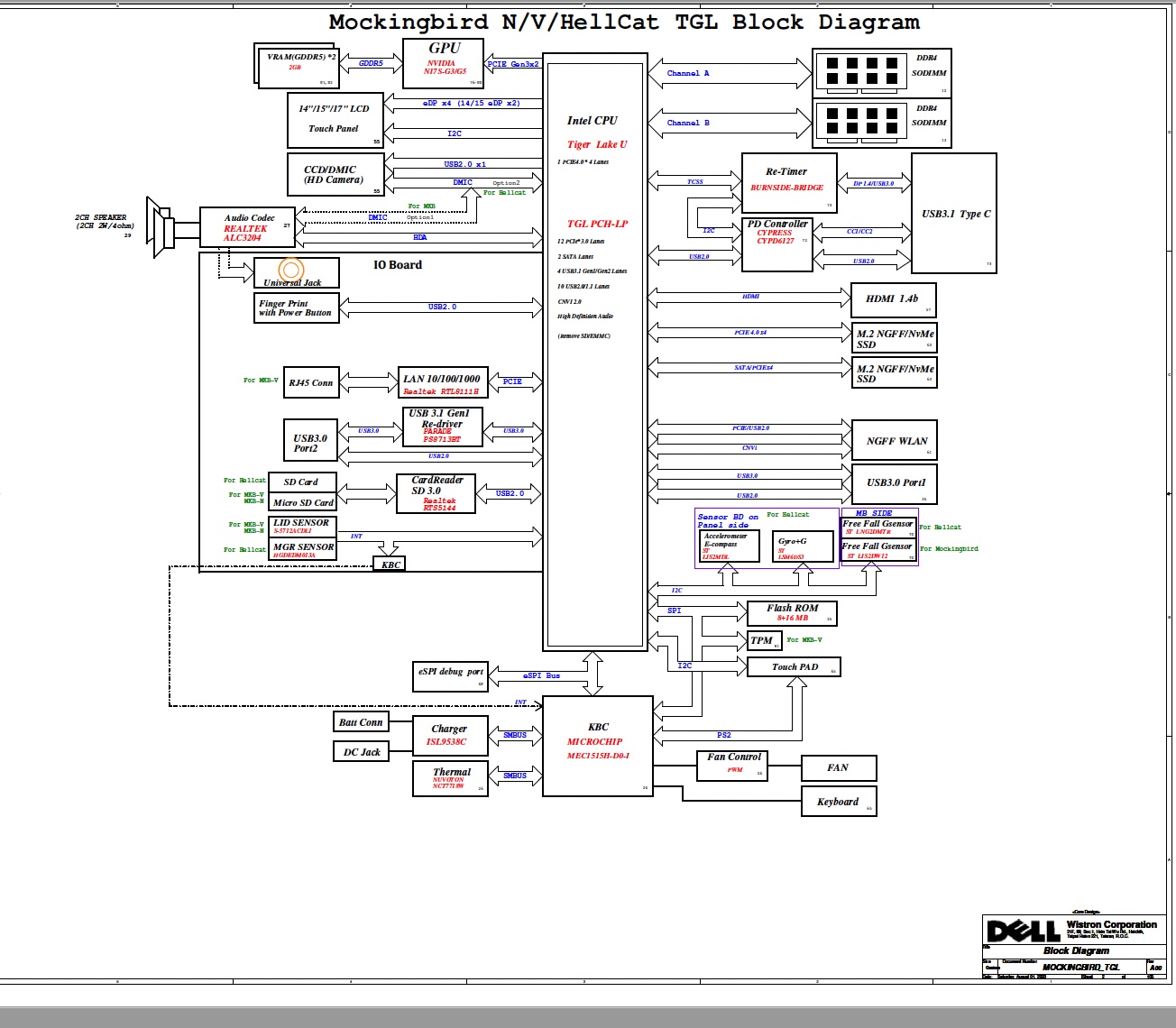Image resolution: width=1176 pixels, height=1028 pixels.
Task: Click the Re-Timer BURNSIDE-BRIDGE block
Action: pos(789,183)
